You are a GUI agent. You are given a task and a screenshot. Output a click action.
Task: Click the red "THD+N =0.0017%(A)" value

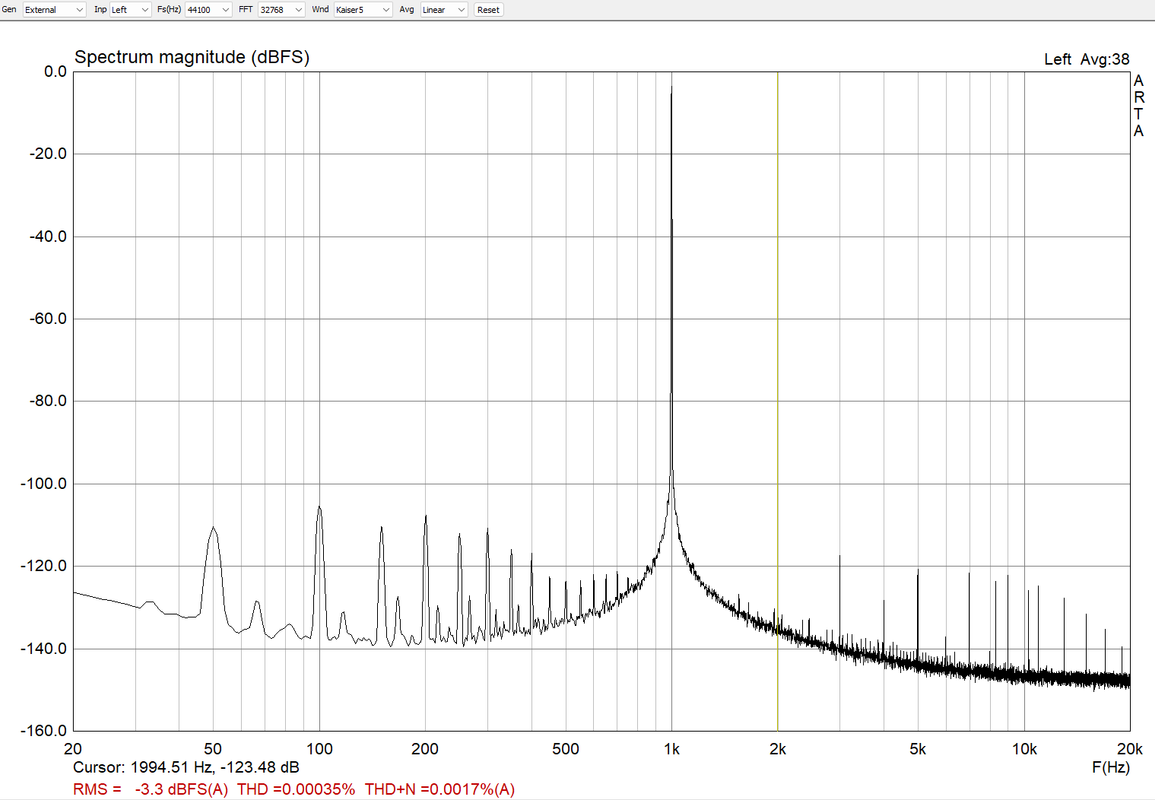coord(439,790)
